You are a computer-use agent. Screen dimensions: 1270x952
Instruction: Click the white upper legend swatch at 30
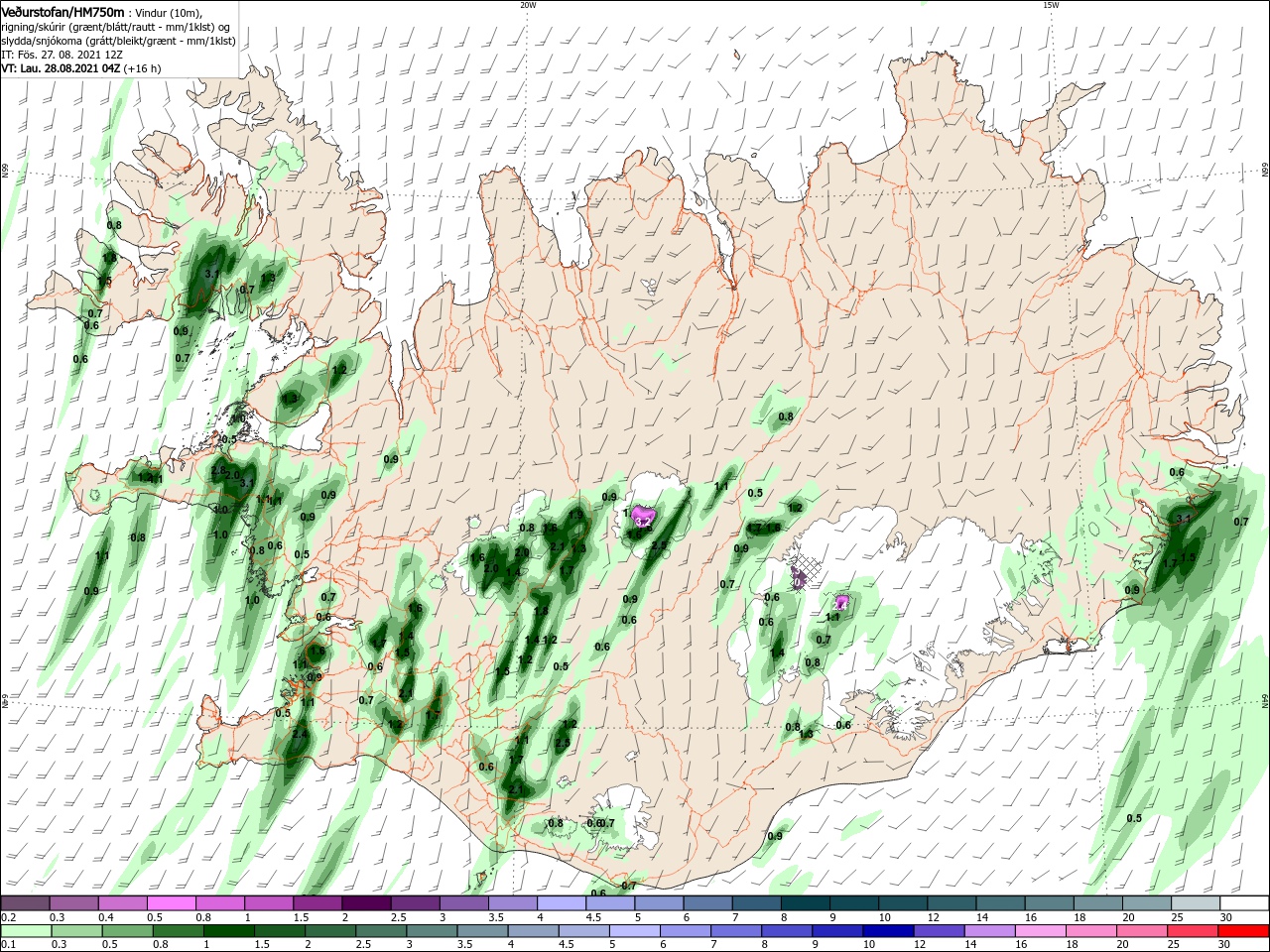(1242, 903)
